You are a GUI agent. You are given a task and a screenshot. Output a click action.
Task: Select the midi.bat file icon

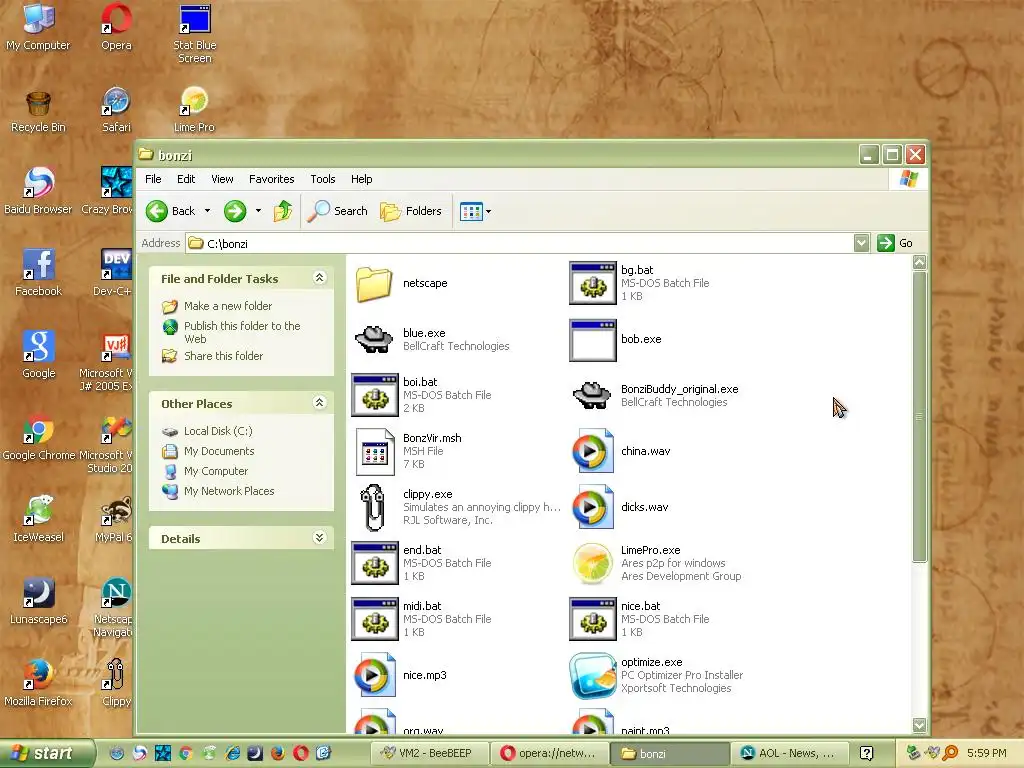[x=374, y=619]
